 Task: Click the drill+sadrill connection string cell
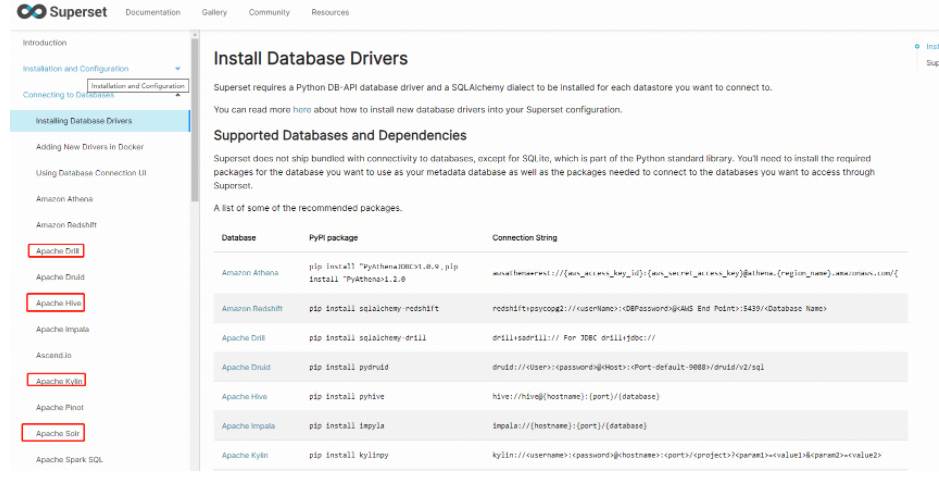pos(574,338)
